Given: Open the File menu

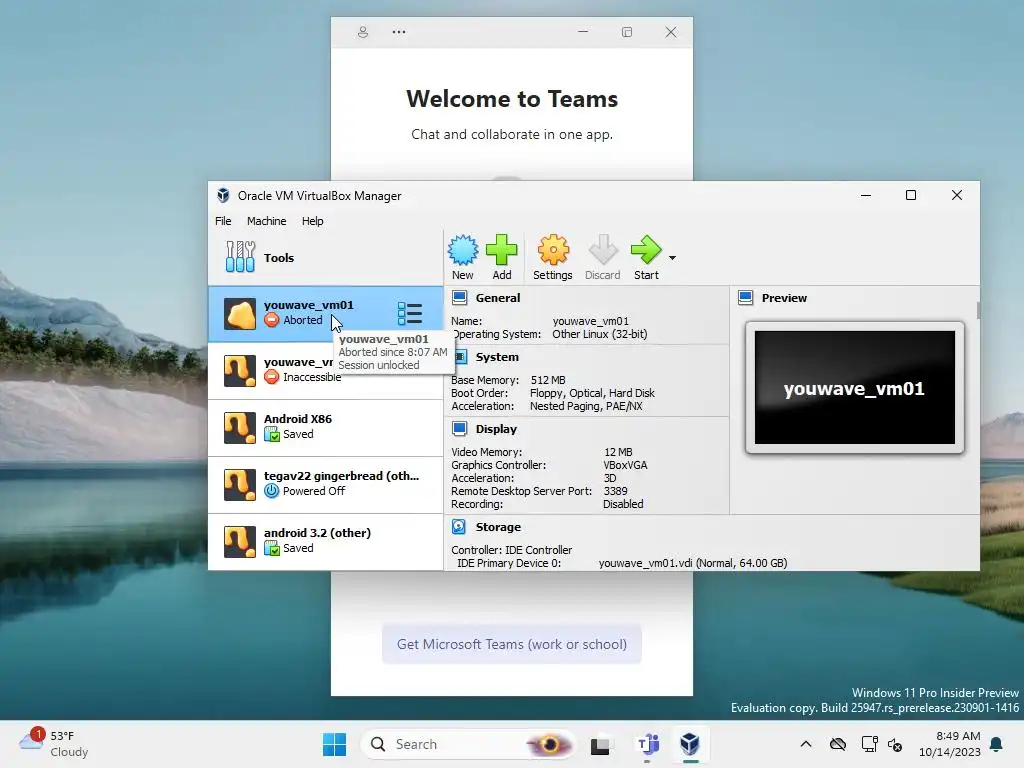Looking at the screenshot, I should pos(223,221).
